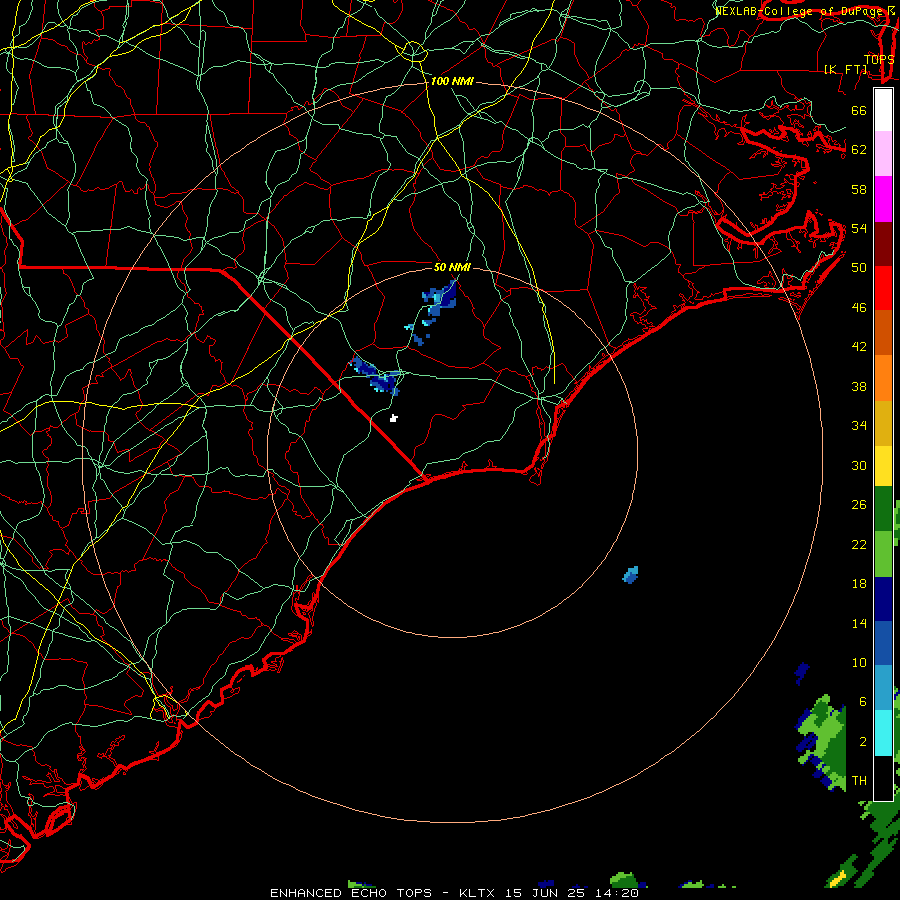900x900 pixels.
Task: Click the "38" scale value
Action: 859,386
